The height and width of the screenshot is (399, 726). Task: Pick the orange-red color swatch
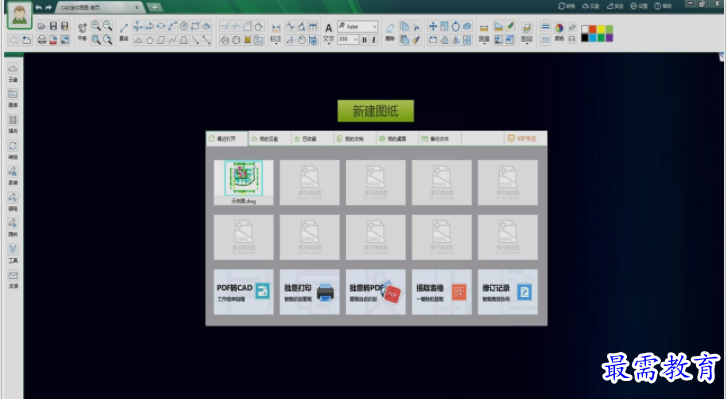click(x=593, y=29)
